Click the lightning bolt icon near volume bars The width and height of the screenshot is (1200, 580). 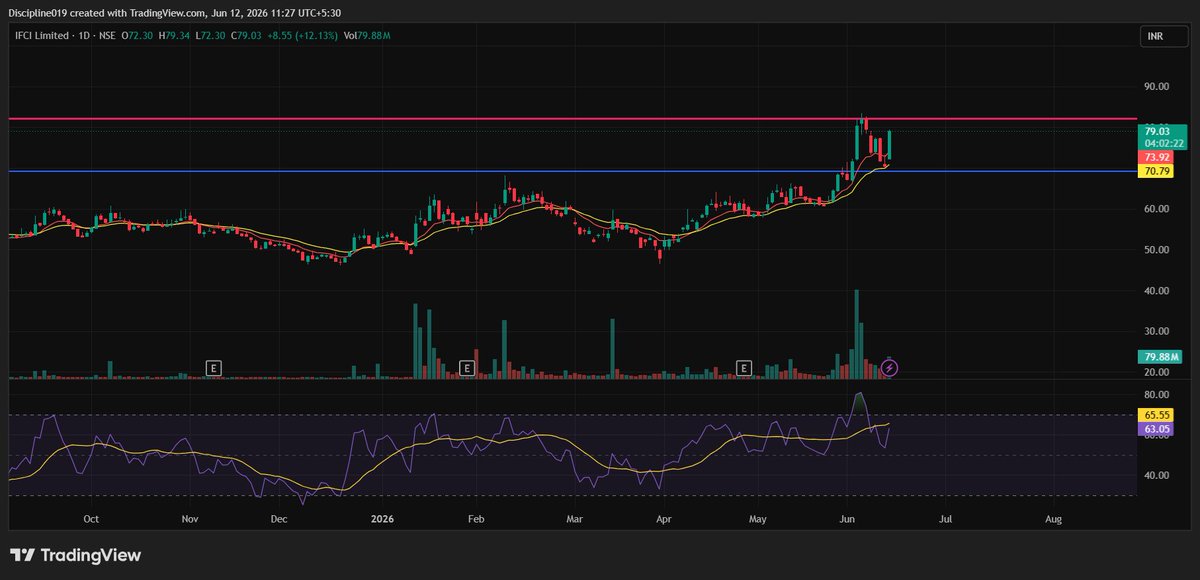tap(890, 367)
